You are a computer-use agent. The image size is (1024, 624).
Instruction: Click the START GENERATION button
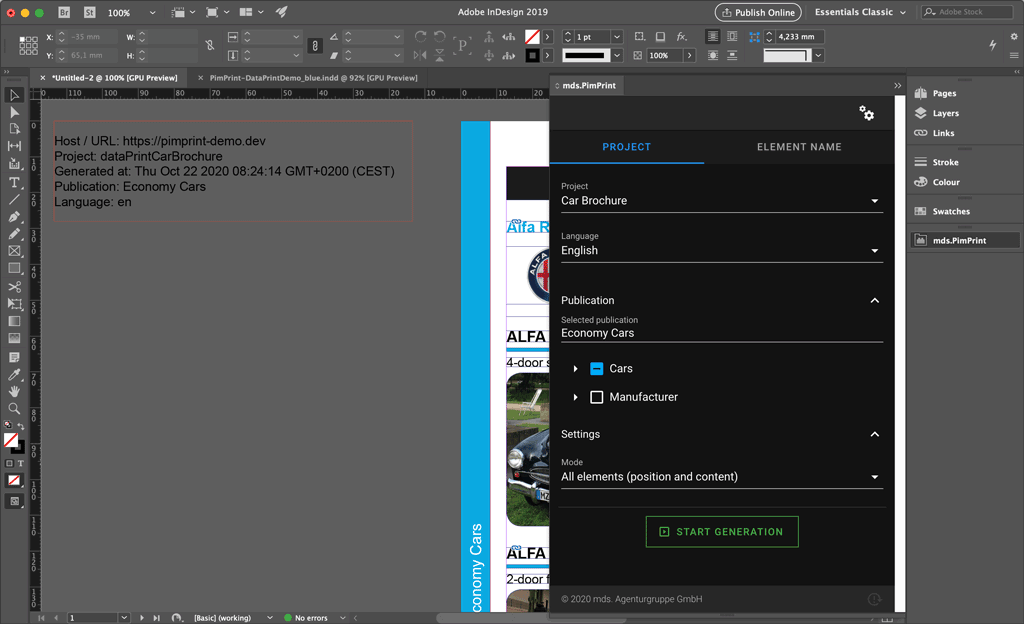click(x=722, y=532)
